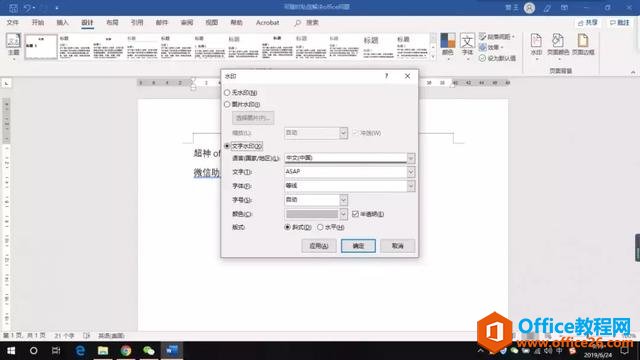Viewport: 640px width, 360px height.
Task: Click the Share button
Action: pos(588,23)
